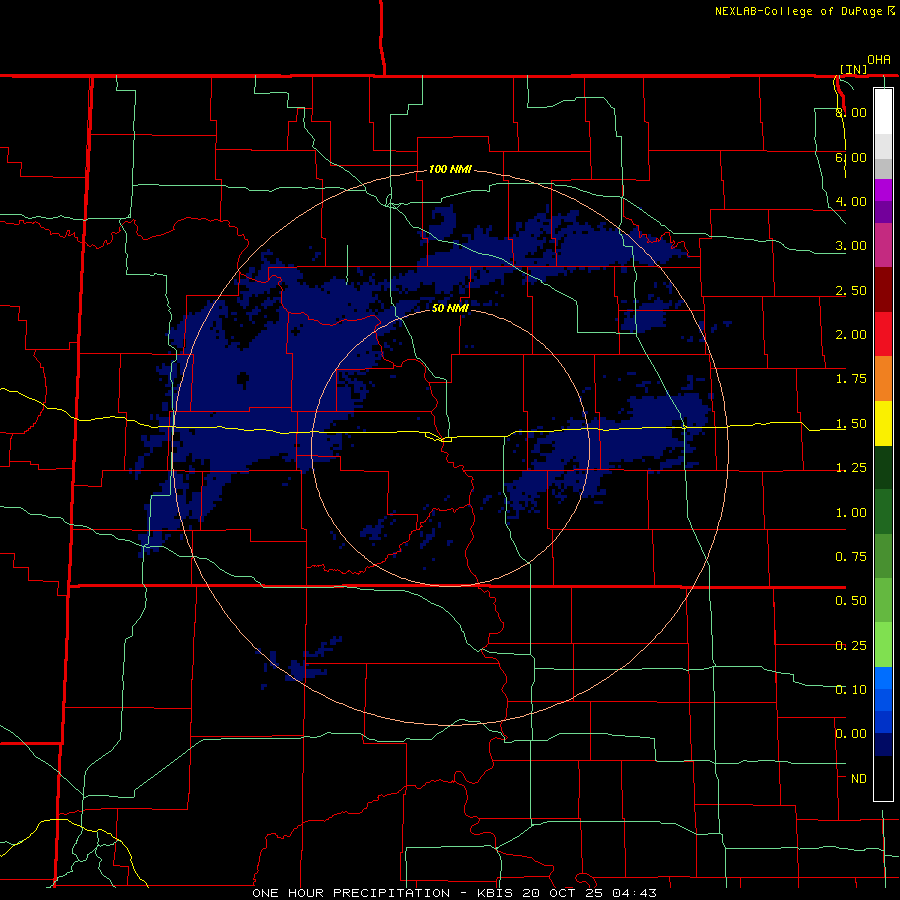Click the 0.25 legend value
The image size is (900, 900).
coord(851,646)
